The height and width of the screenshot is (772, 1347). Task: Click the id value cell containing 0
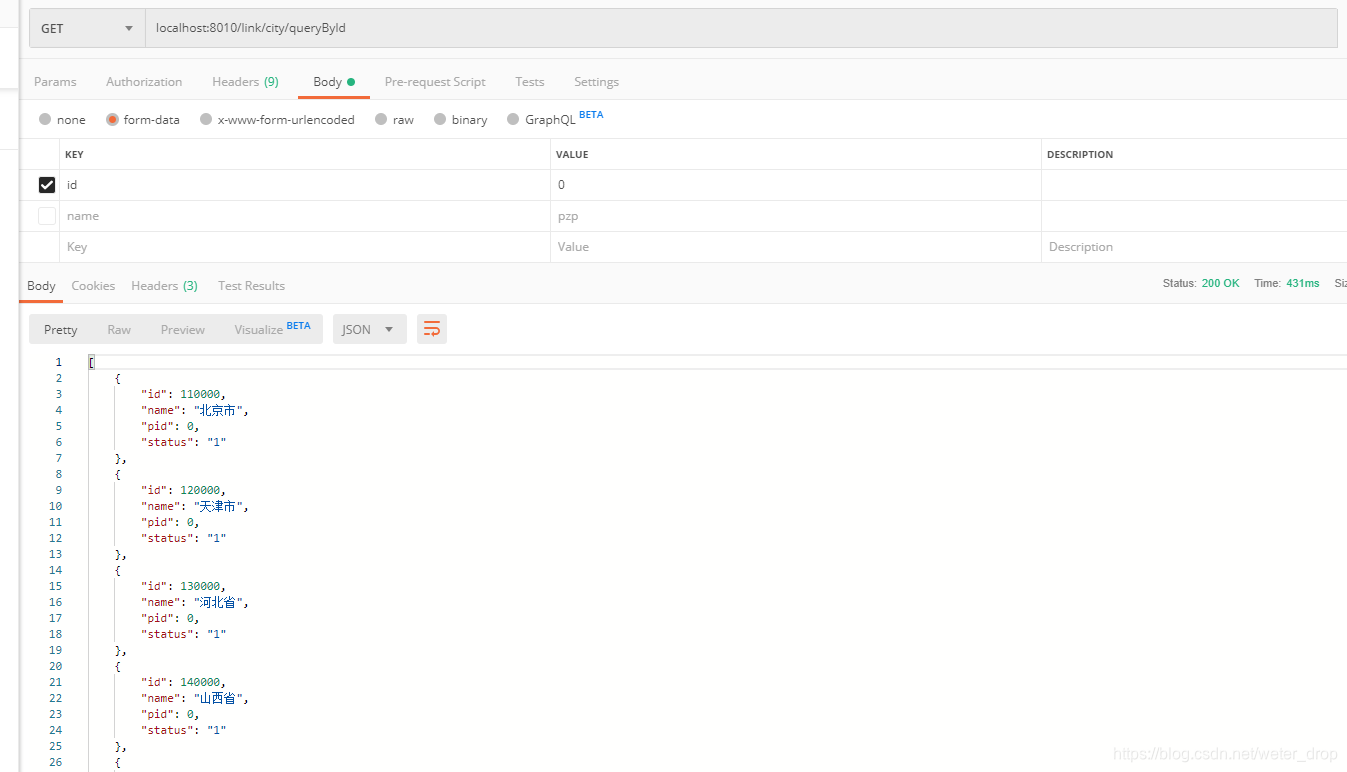click(x=796, y=185)
